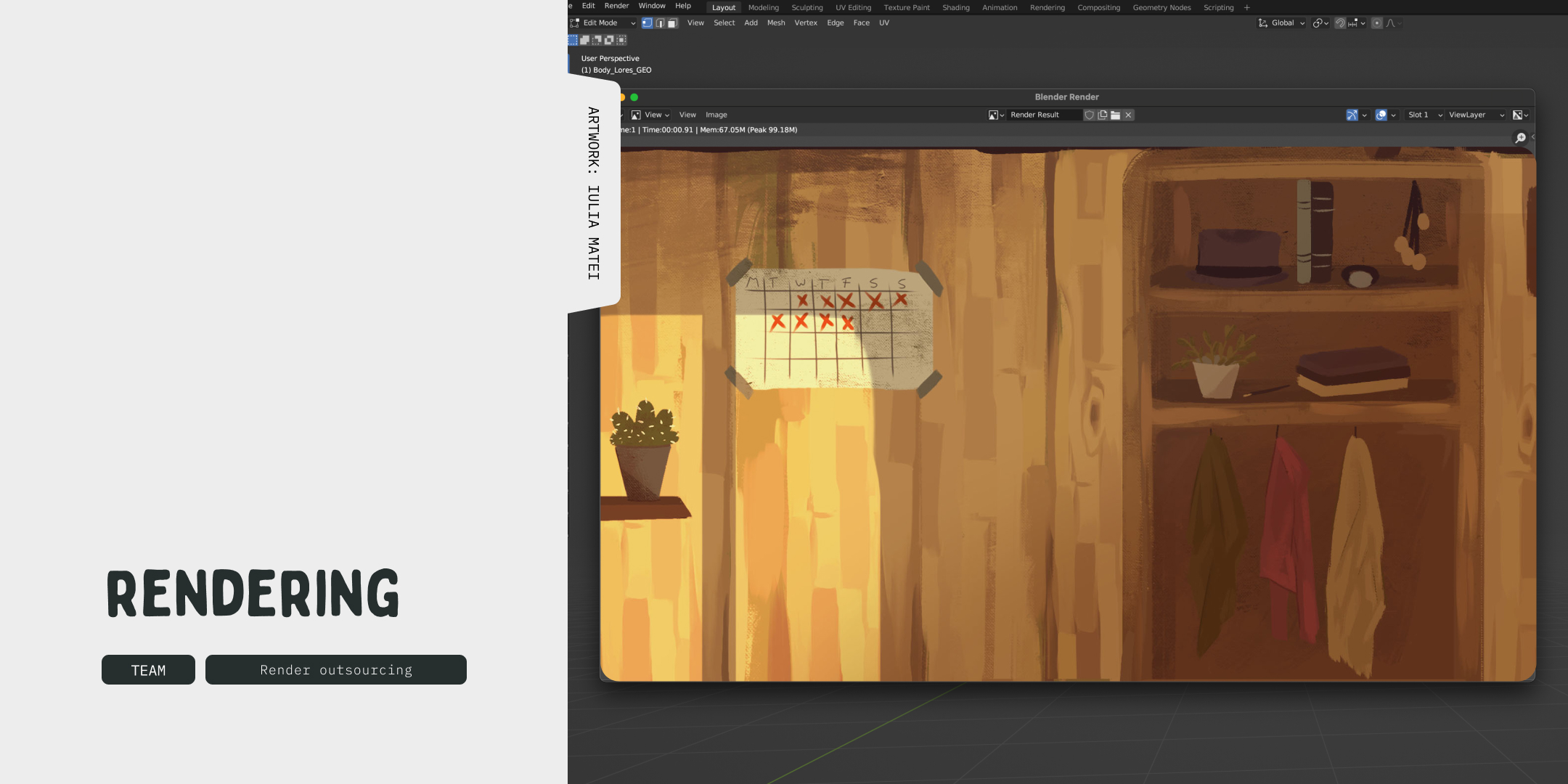This screenshot has height=784, width=1568.
Task: Open the overlay options dropdown arrow
Action: click(1394, 115)
